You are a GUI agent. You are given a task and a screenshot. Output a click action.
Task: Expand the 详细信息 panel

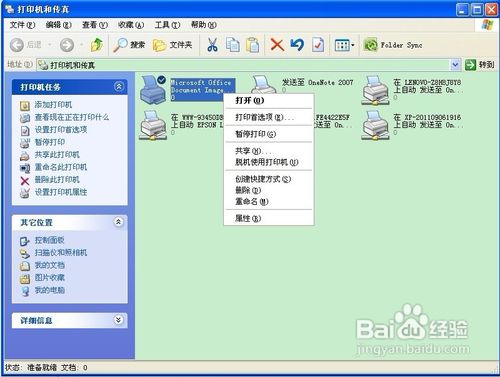pos(118,320)
